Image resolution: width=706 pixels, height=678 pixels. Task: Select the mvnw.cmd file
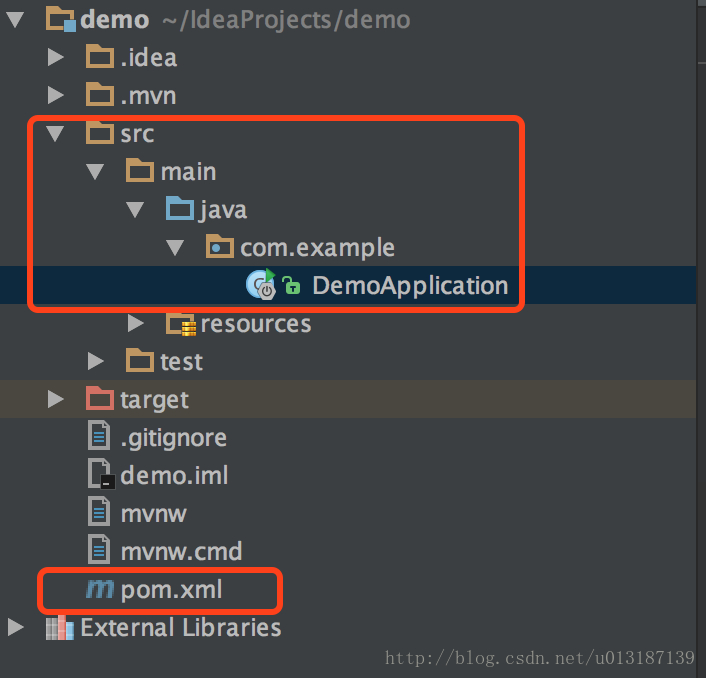pyautogui.click(x=181, y=551)
